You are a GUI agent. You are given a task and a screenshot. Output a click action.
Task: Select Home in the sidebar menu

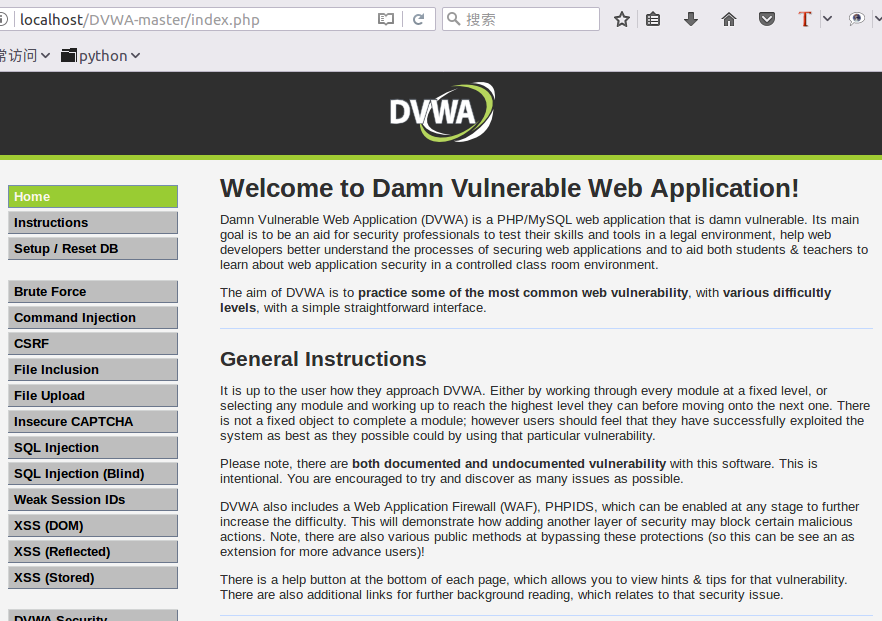[93, 197]
